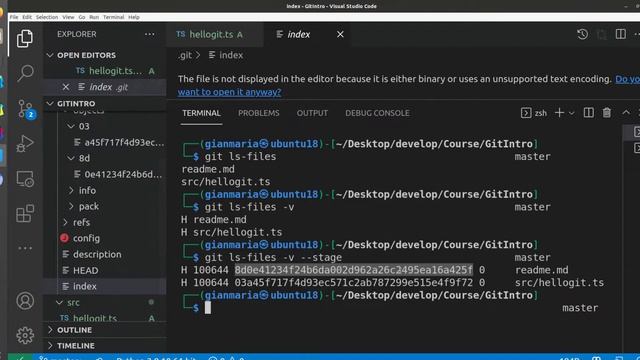Open the File menu

point(14,17)
